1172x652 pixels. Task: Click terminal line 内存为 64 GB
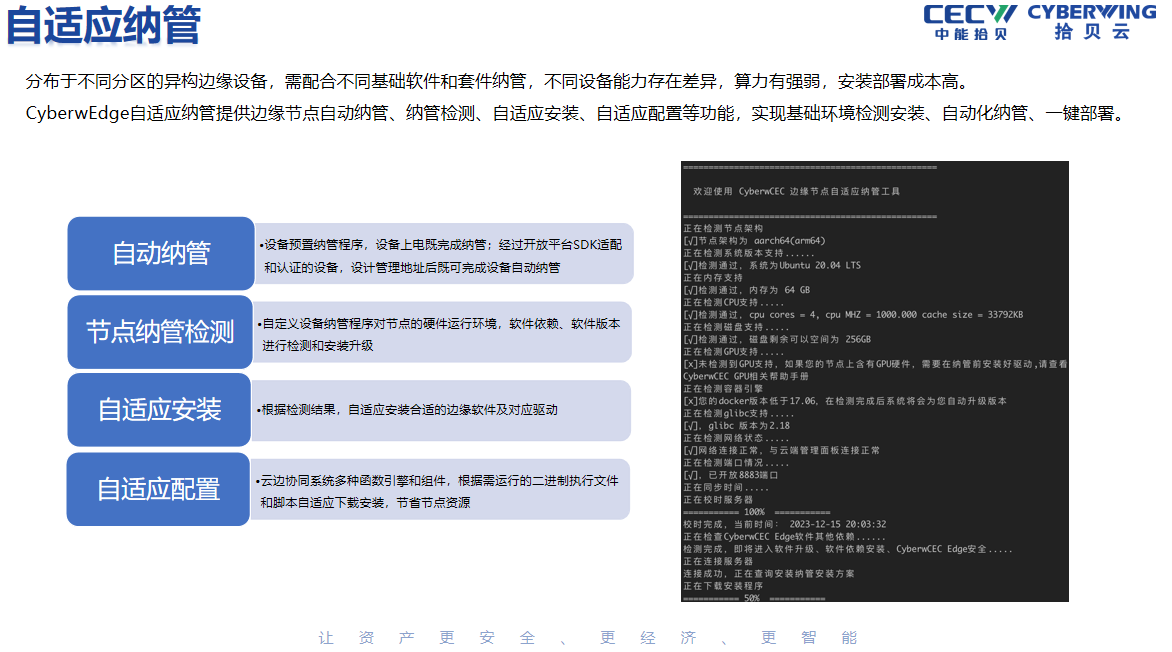tap(747, 290)
